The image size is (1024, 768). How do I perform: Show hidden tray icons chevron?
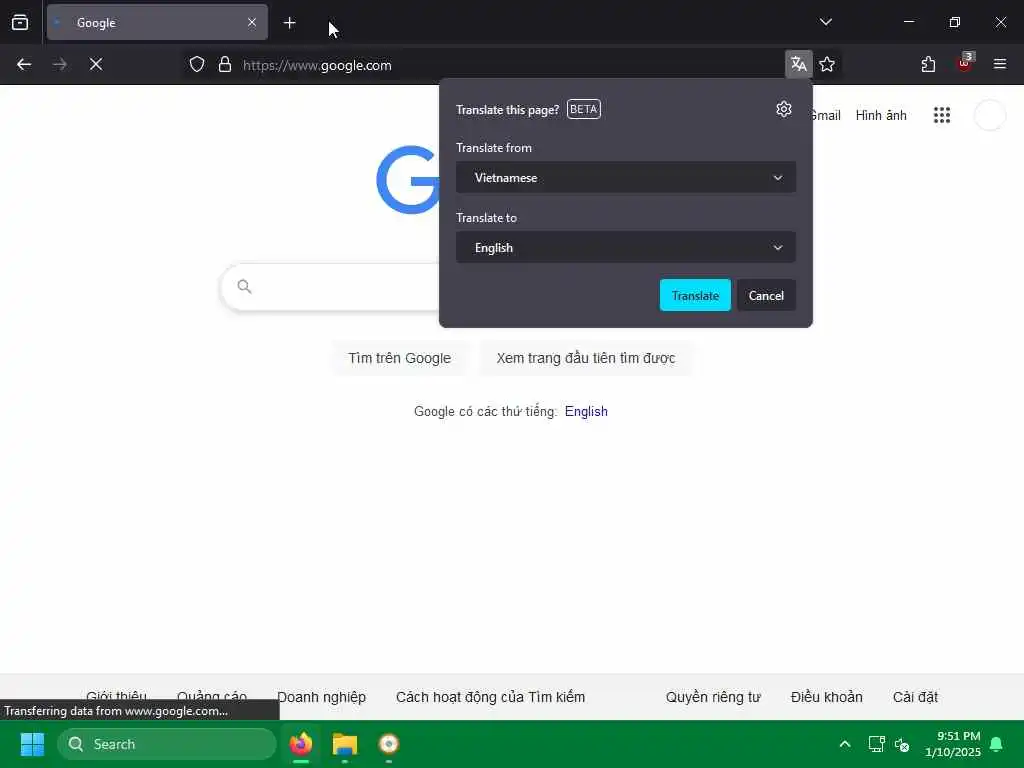click(x=844, y=744)
